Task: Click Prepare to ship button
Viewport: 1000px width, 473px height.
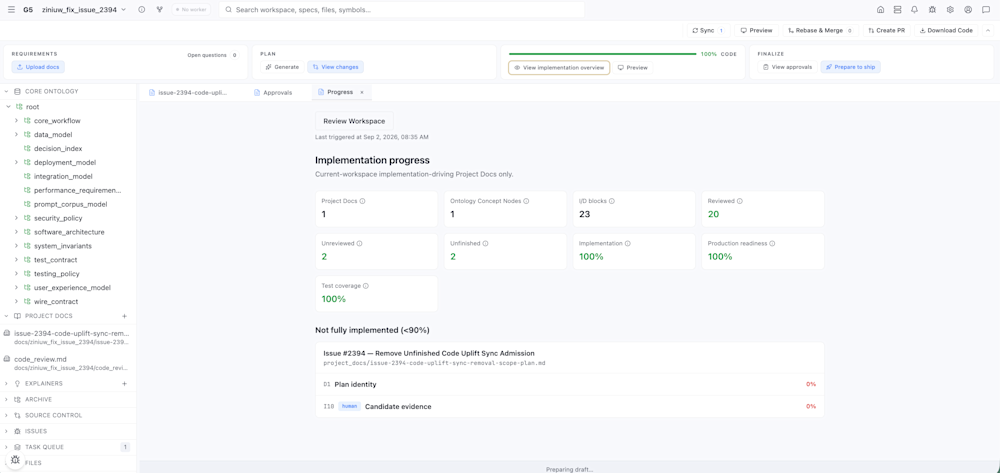Action: [851, 67]
